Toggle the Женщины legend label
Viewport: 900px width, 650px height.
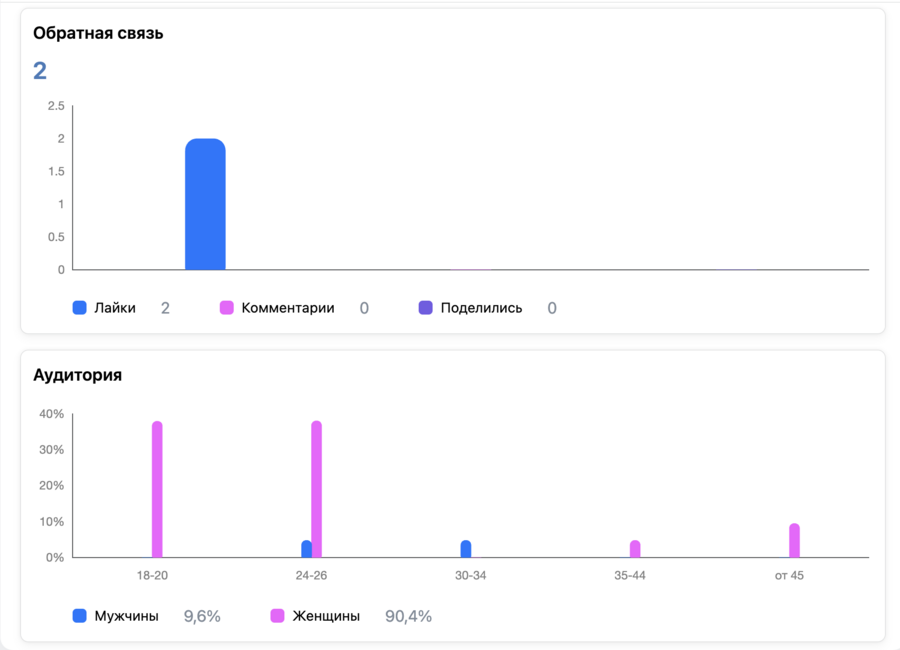tap(326, 616)
